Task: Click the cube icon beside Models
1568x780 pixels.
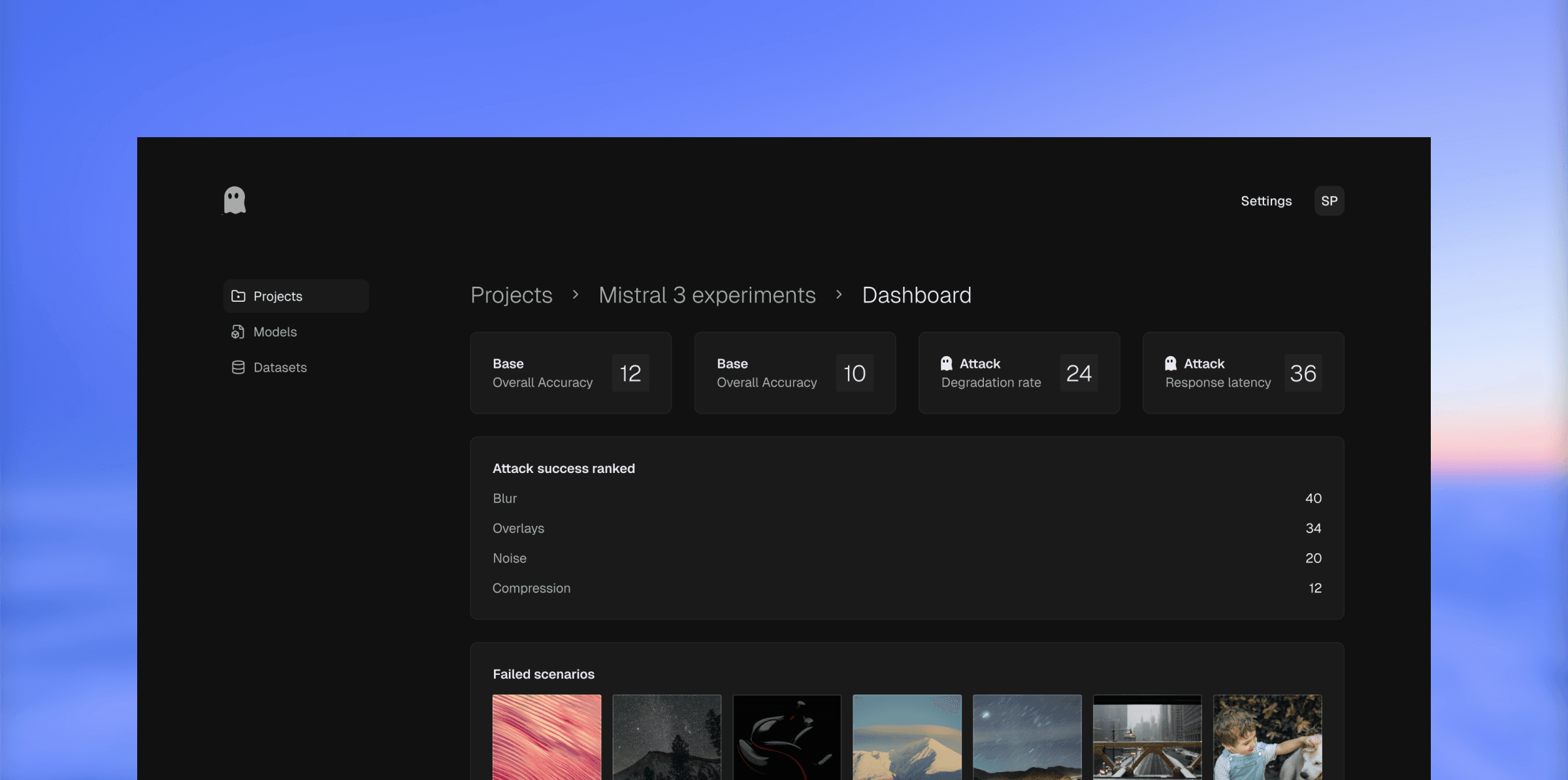Action: click(238, 332)
